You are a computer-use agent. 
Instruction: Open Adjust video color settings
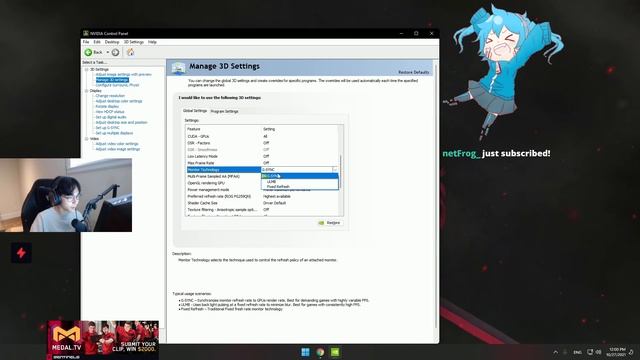pos(117,144)
